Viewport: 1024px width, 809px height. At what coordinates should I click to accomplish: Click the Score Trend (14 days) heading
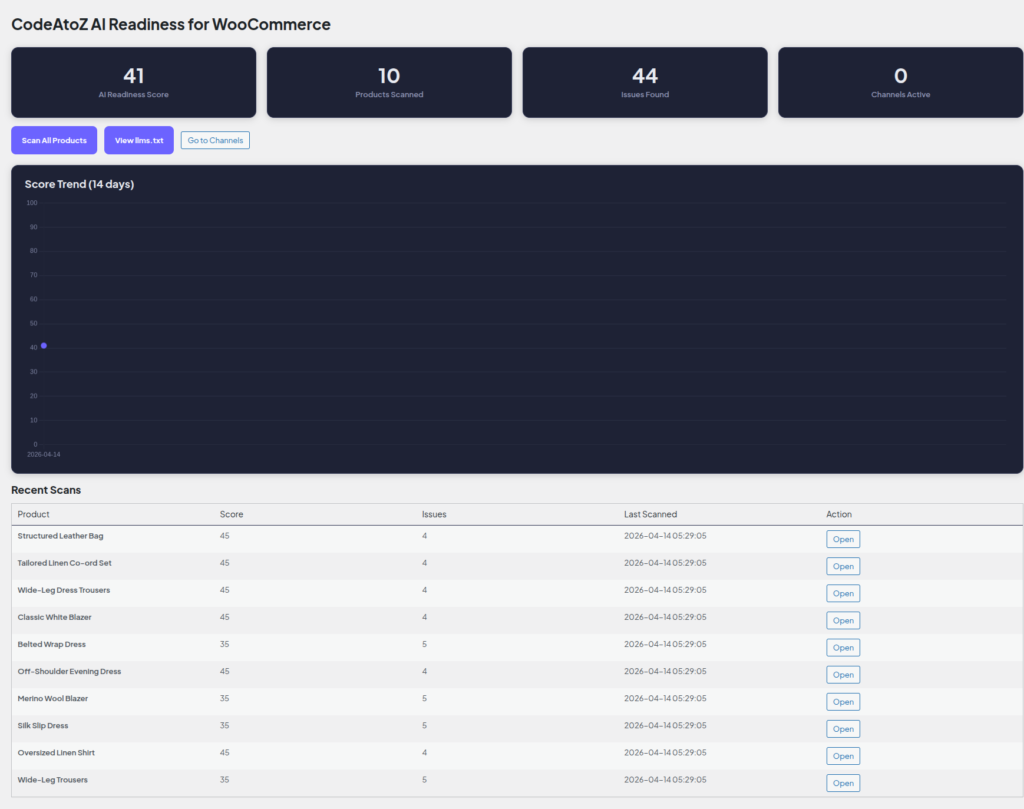pyautogui.click(x=80, y=184)
